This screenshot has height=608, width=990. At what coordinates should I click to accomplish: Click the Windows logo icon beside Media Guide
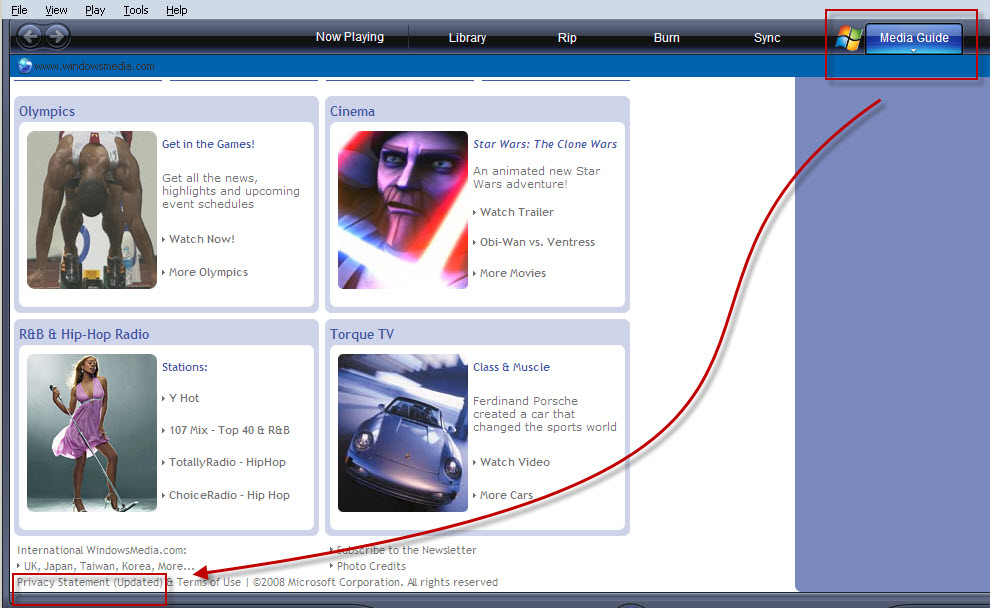tap(849, 39)
